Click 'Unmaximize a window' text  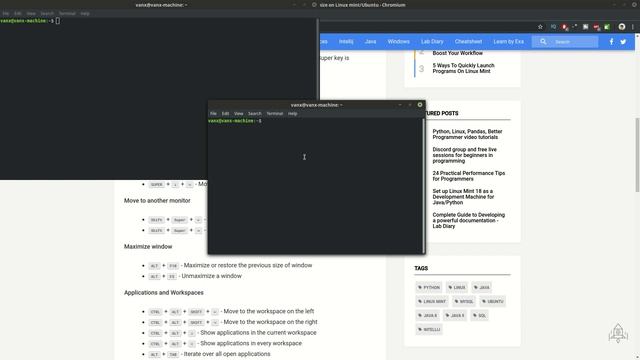click(211, 276)
